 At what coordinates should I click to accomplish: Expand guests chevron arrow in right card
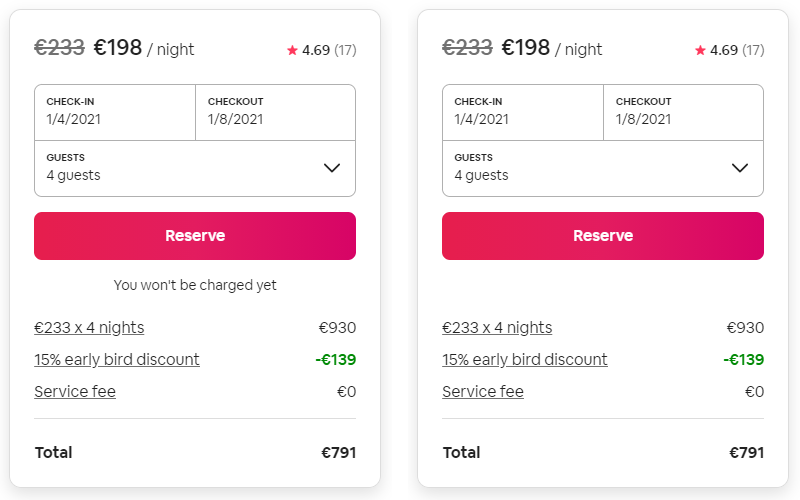tap(741, 167)
